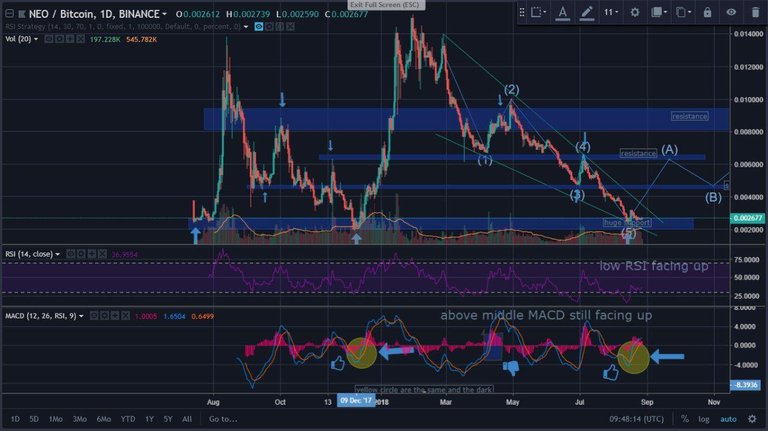This screenshot has height=431, width=768.
Task: Open font size 11 dropdown
Action: [x=610, y=12]
